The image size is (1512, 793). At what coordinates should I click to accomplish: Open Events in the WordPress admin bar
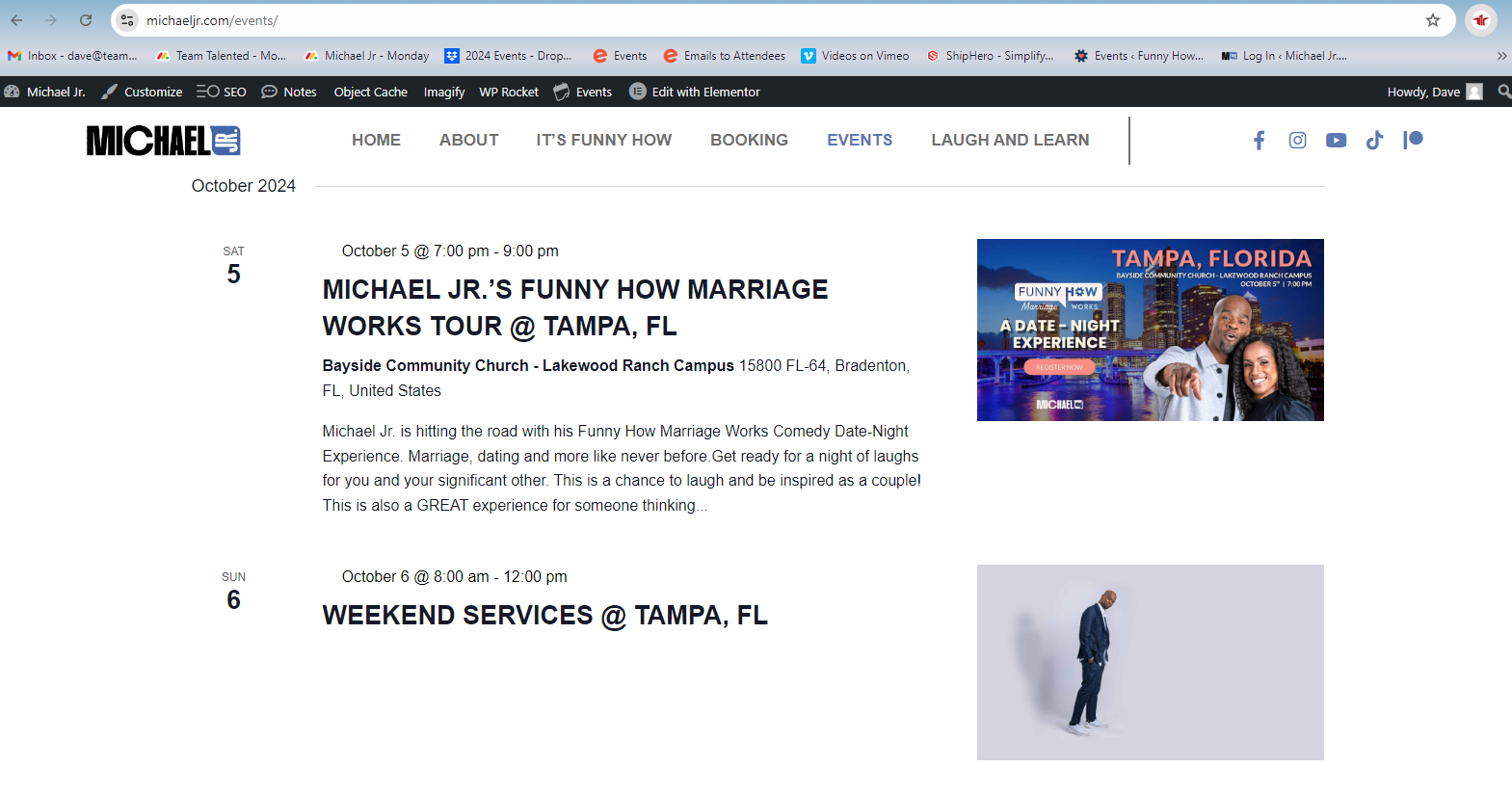pyautogui.click(x=583, y=92)
